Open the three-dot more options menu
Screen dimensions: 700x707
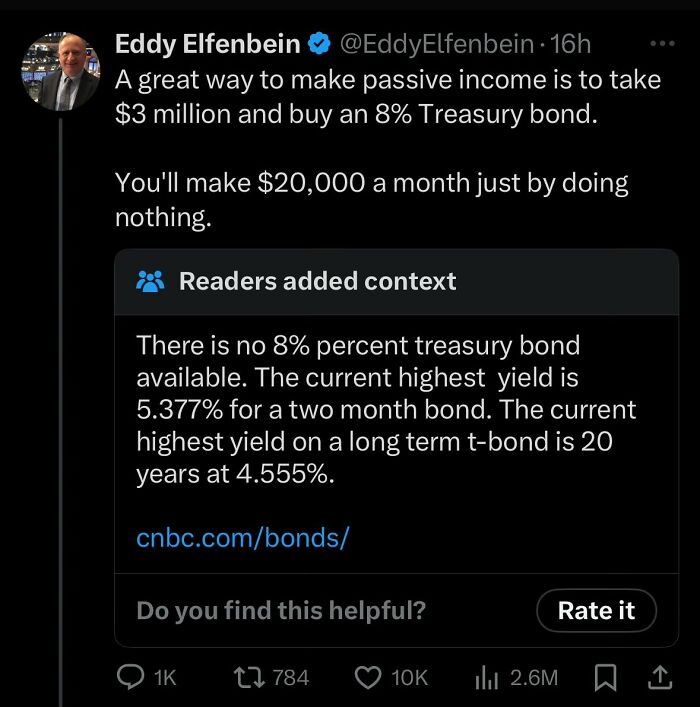point(662,44)
